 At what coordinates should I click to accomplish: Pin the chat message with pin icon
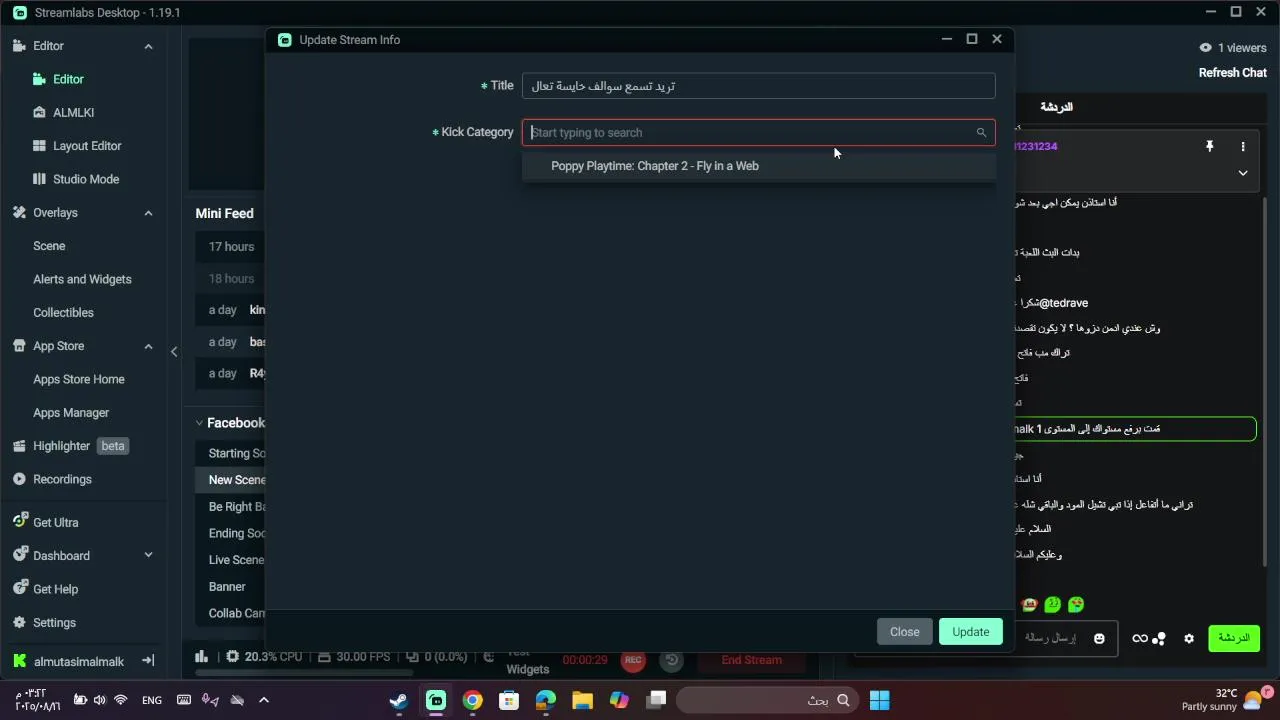(x=1209, y=146)
